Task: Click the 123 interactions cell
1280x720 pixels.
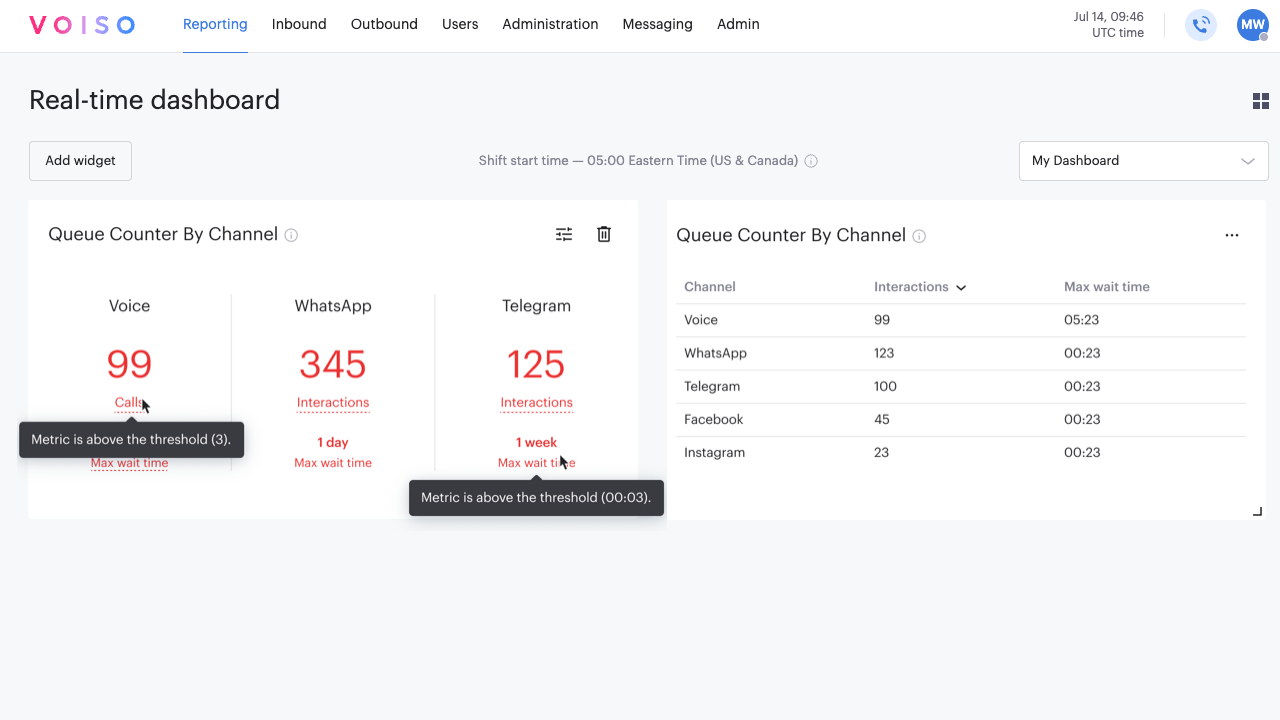Action: (x=884, y=353)
